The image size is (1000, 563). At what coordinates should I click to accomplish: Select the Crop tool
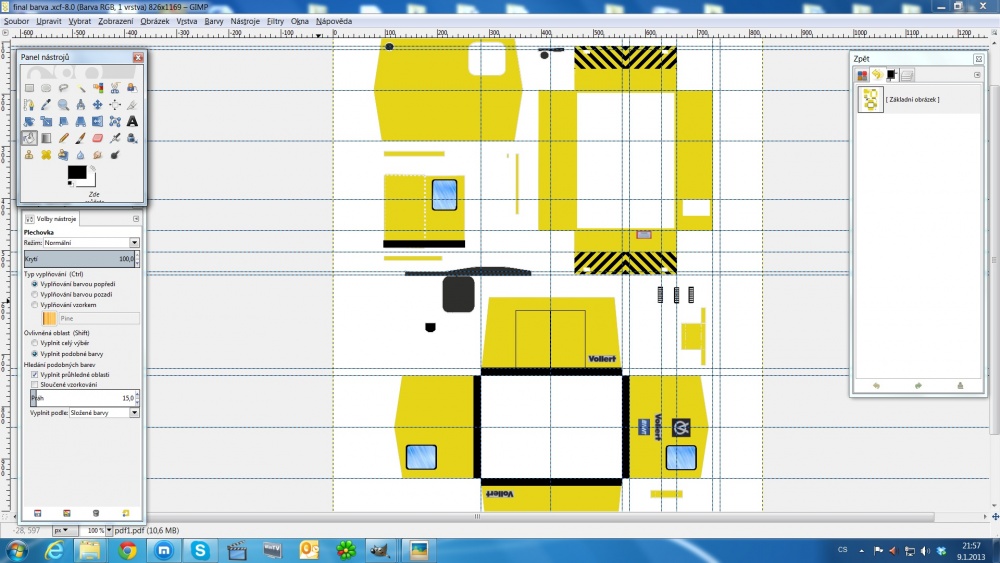[x=132, y=105]
